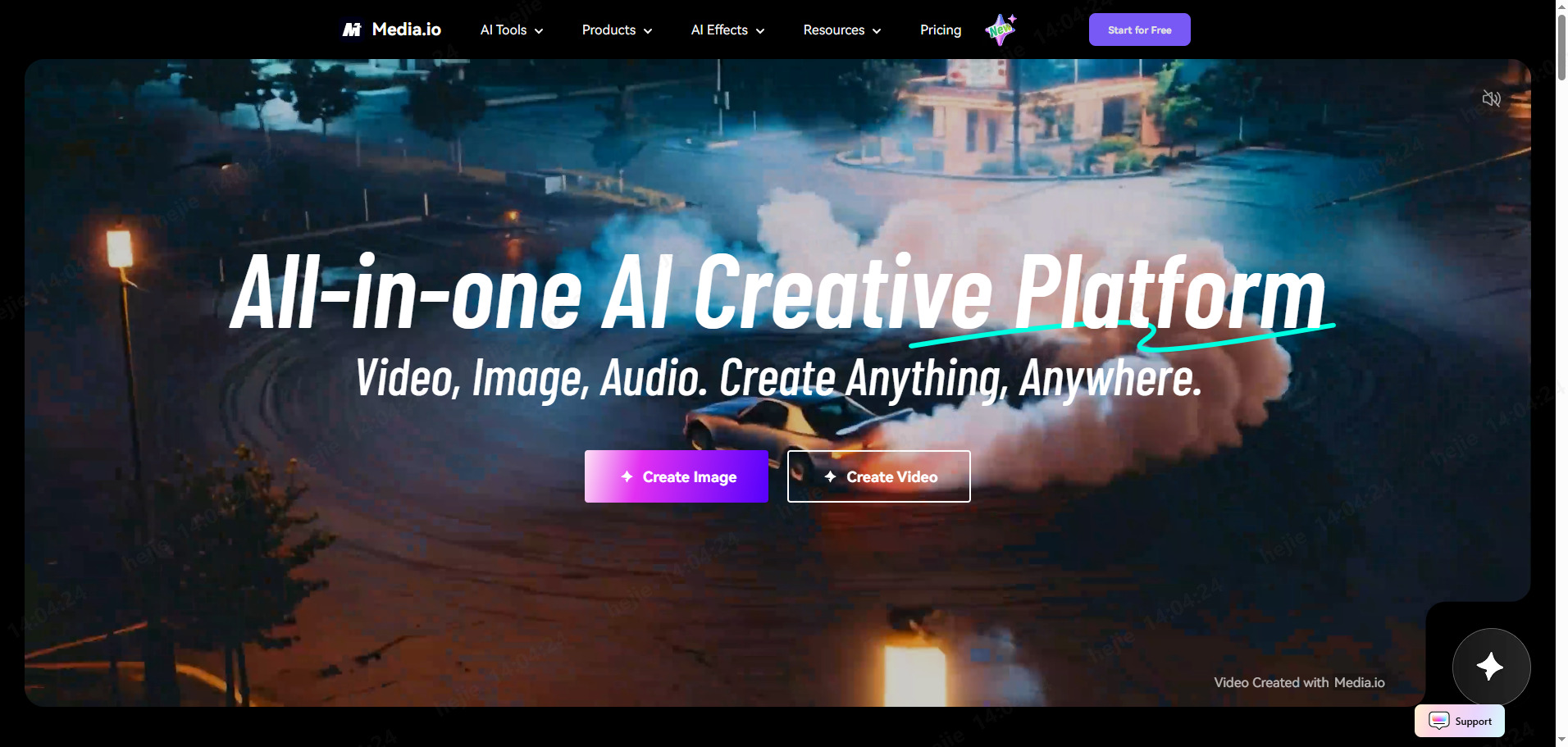Click the Start for Free button

coord(1139,30)
